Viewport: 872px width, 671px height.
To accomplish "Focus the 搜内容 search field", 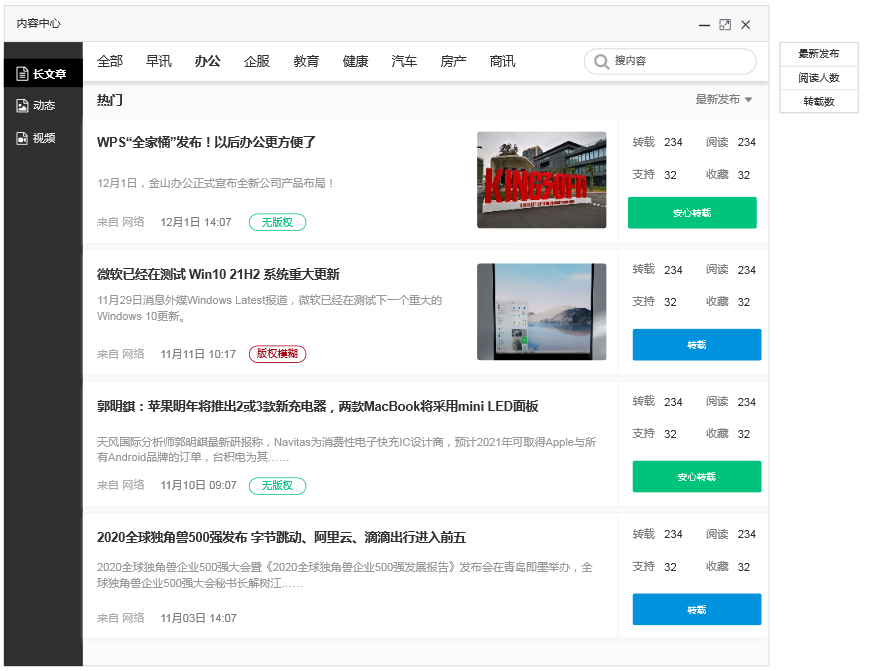I will tap(670, 61).
